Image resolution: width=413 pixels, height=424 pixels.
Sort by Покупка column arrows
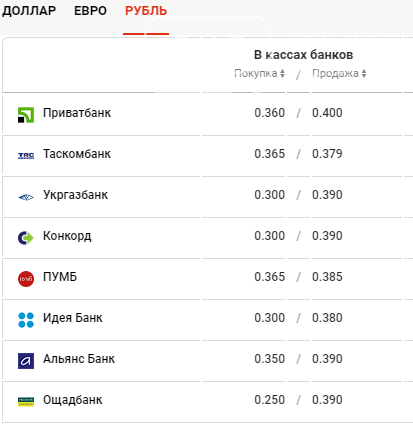click(282, 73)
